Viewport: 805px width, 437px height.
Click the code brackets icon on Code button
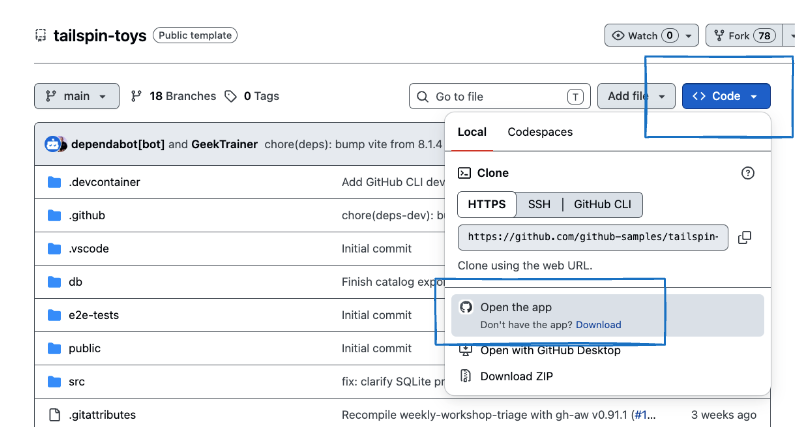tap(699, 96)
